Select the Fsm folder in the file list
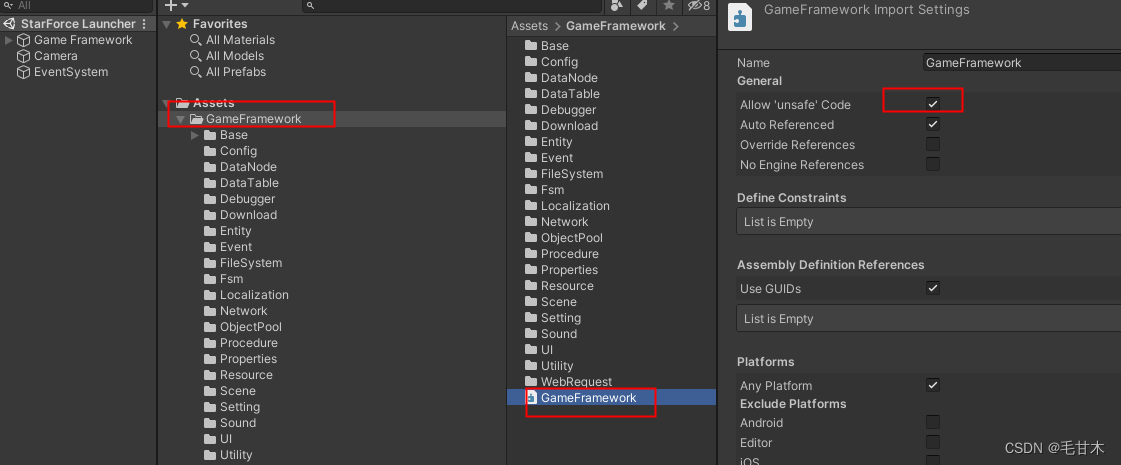Image resolution: width=1121 pixels, height=465 pixels. click(552, 190)
